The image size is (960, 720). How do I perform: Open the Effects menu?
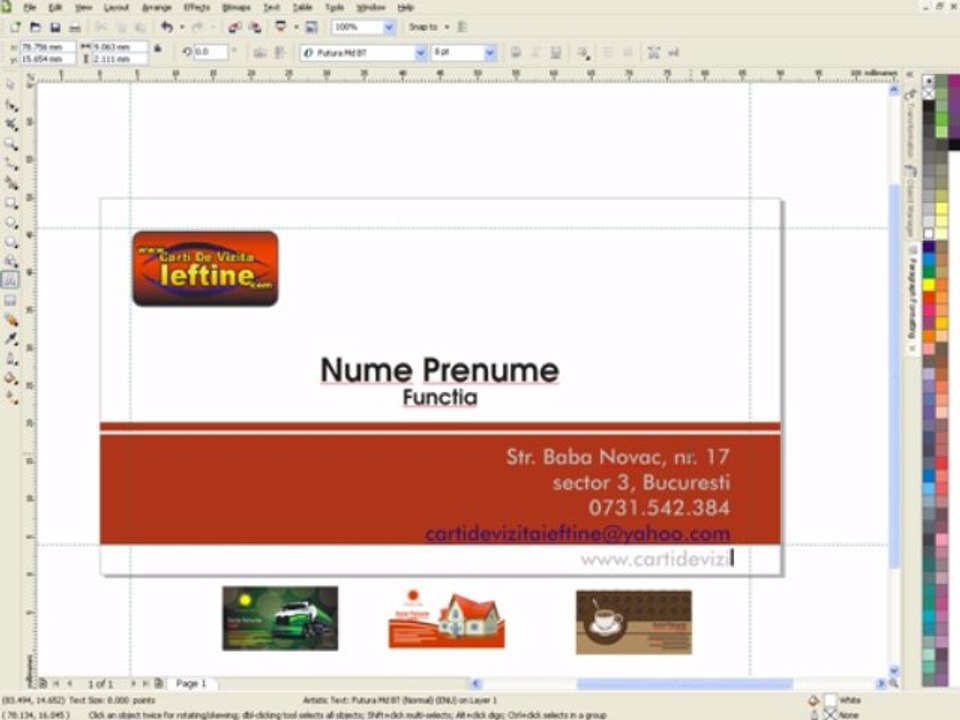[x=197, y=7]
